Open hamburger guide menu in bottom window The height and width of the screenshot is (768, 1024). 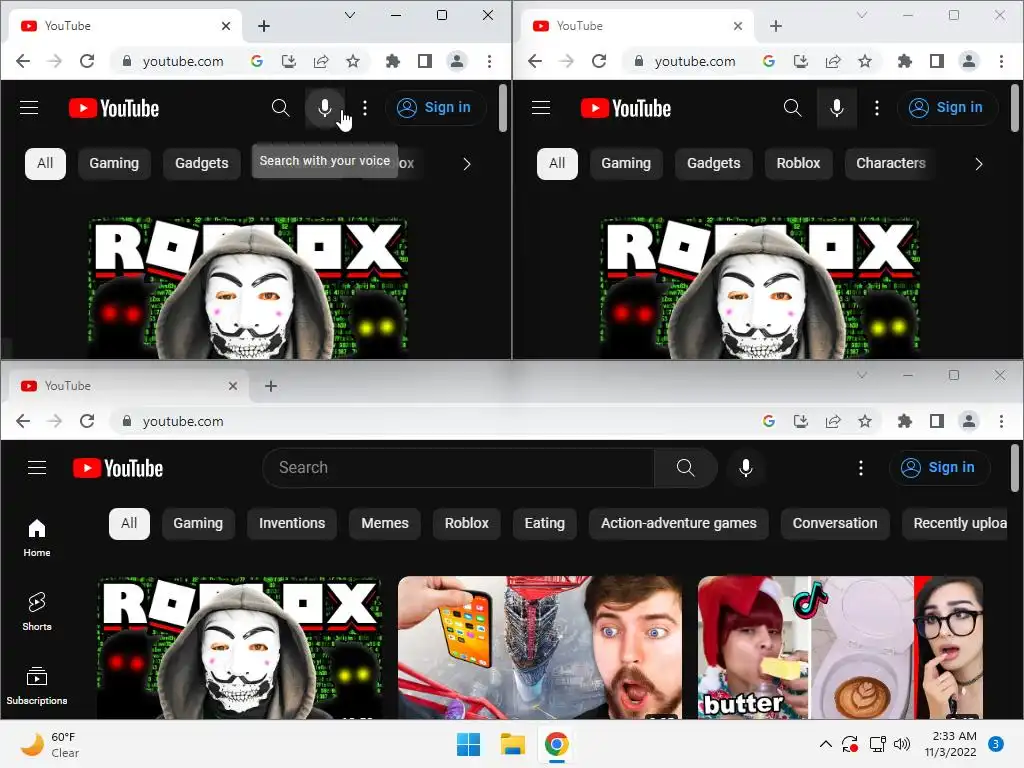point(37,468)
